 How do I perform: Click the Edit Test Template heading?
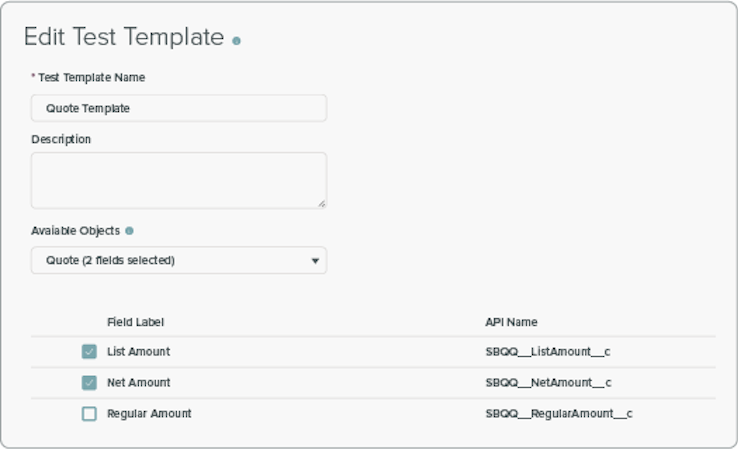(x=123, y=38)
